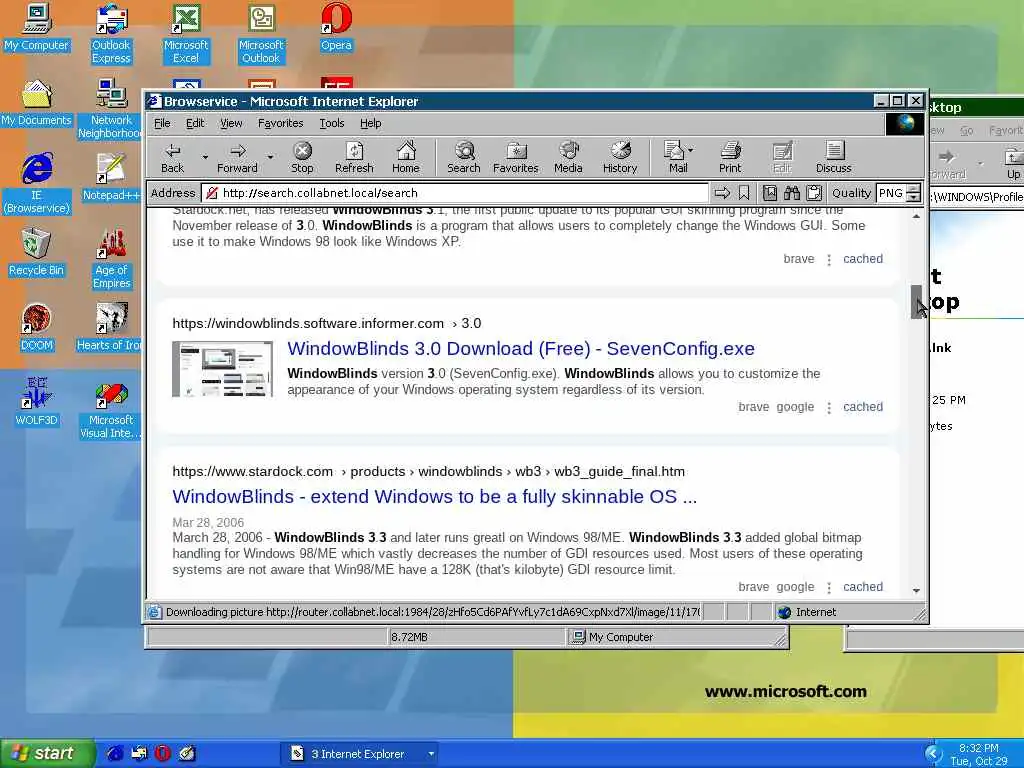
Task: Open the Media toolbar pane
Action: tap(568, 157)
